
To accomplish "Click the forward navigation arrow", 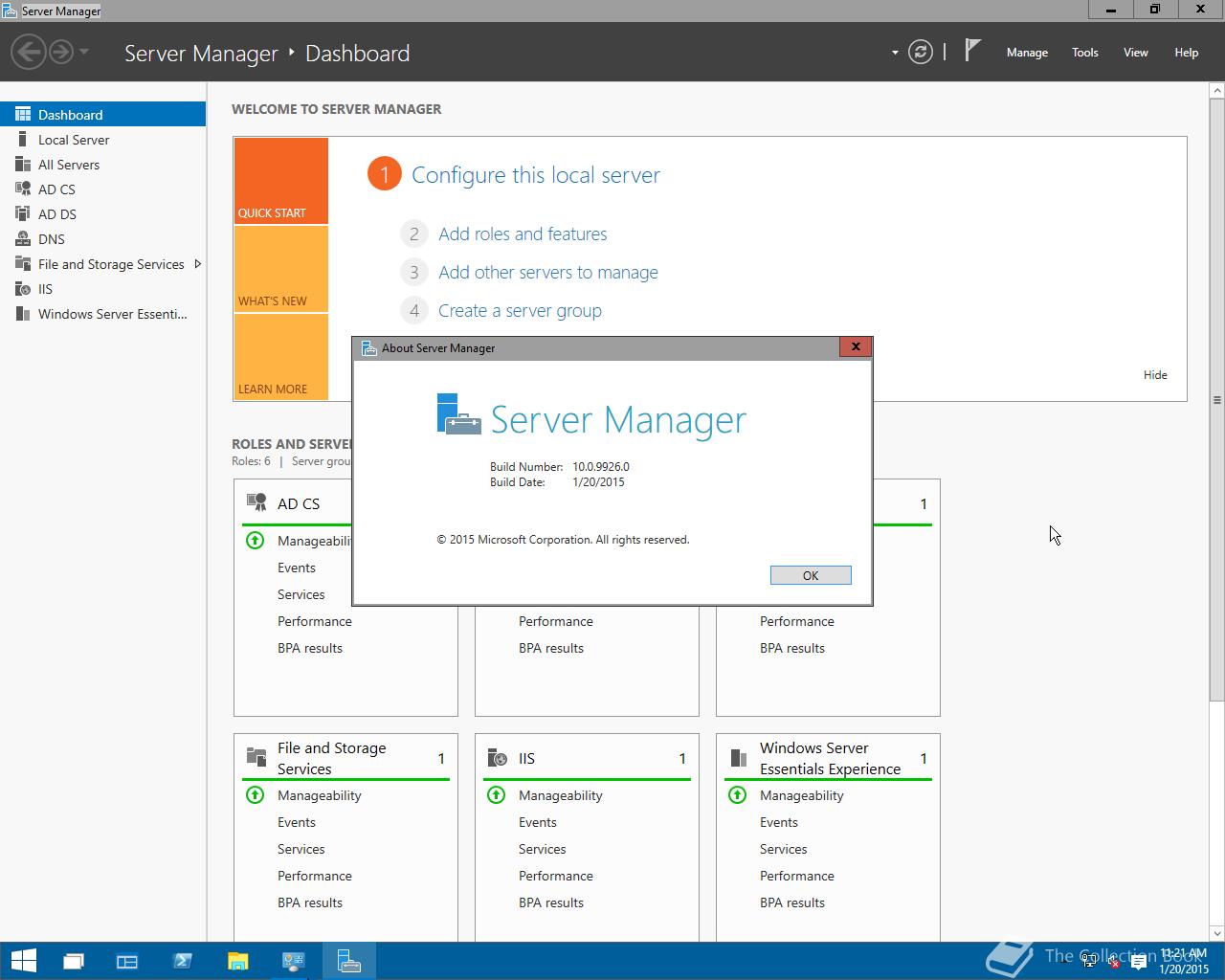I will [x=60, y=52].
